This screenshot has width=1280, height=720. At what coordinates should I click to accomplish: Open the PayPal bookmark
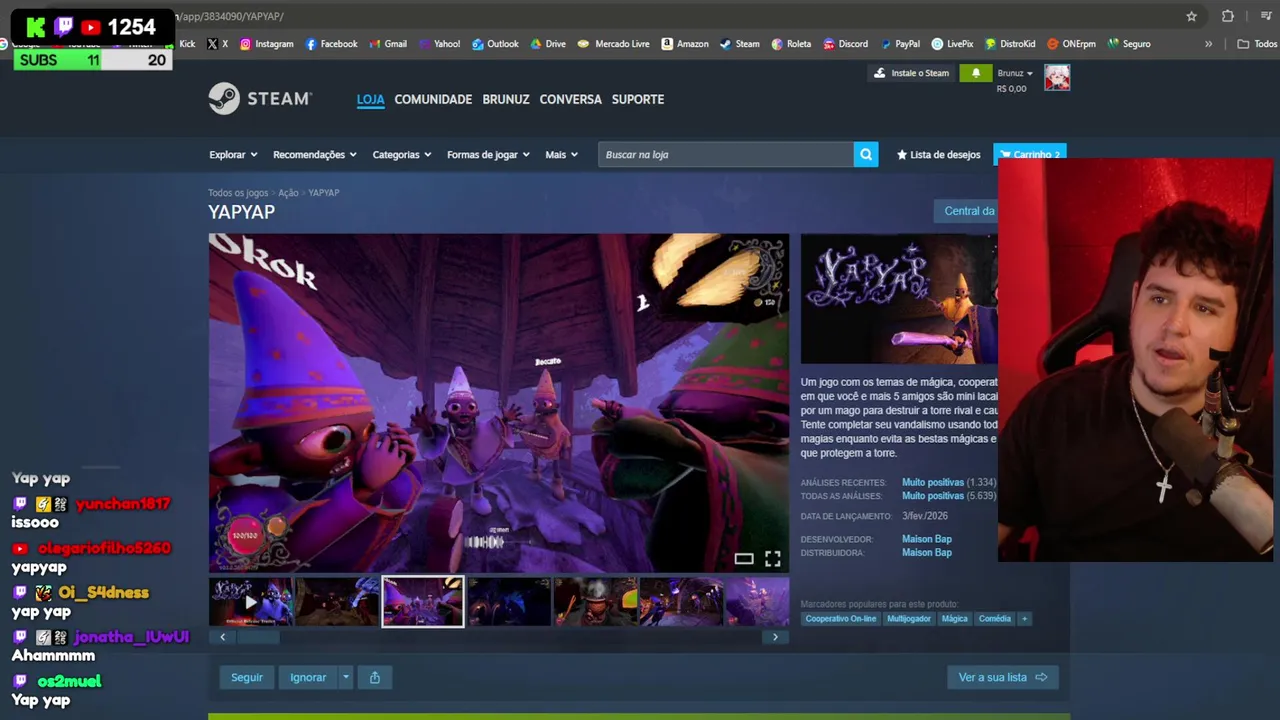pos(900,44)
